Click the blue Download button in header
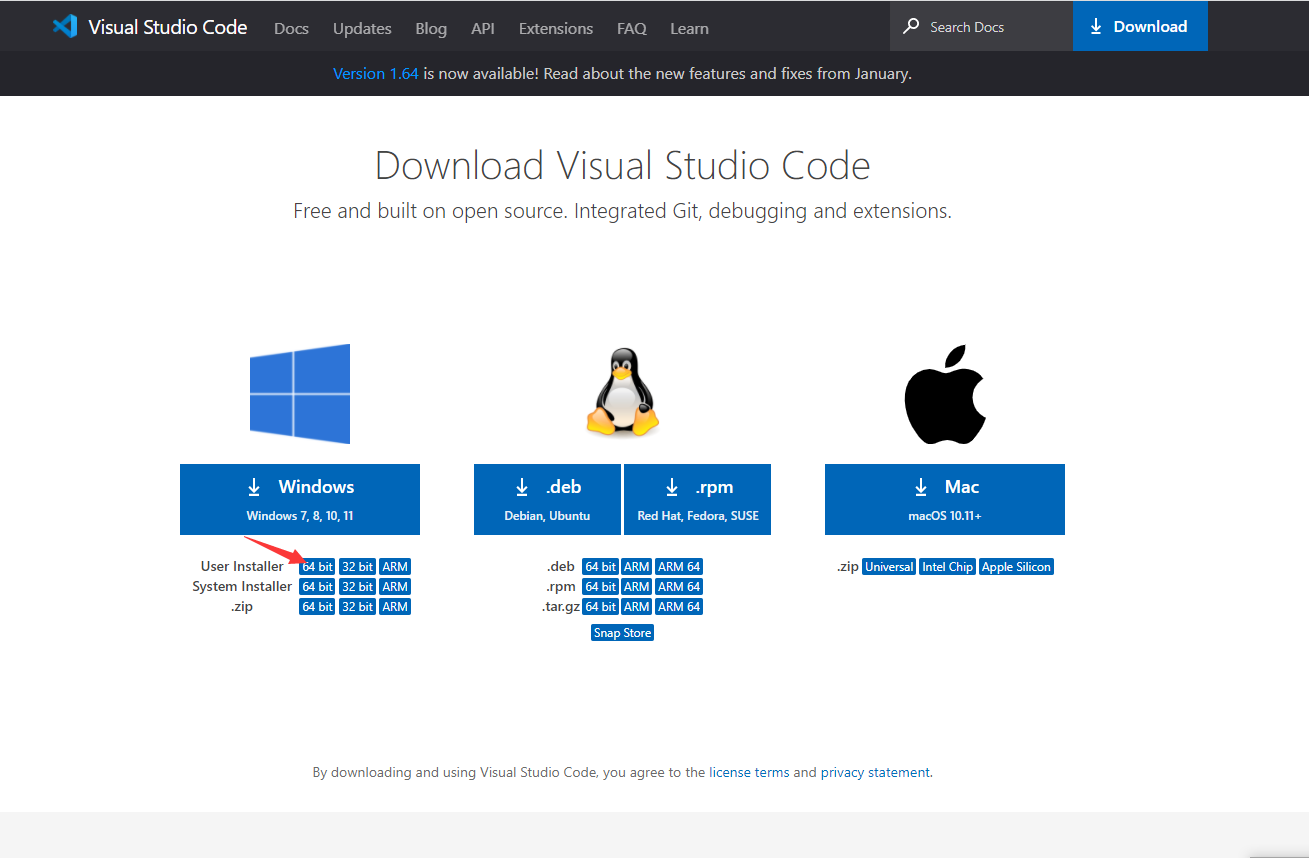Viewport: 1309px width, 858px height. tap(1140, 26)
